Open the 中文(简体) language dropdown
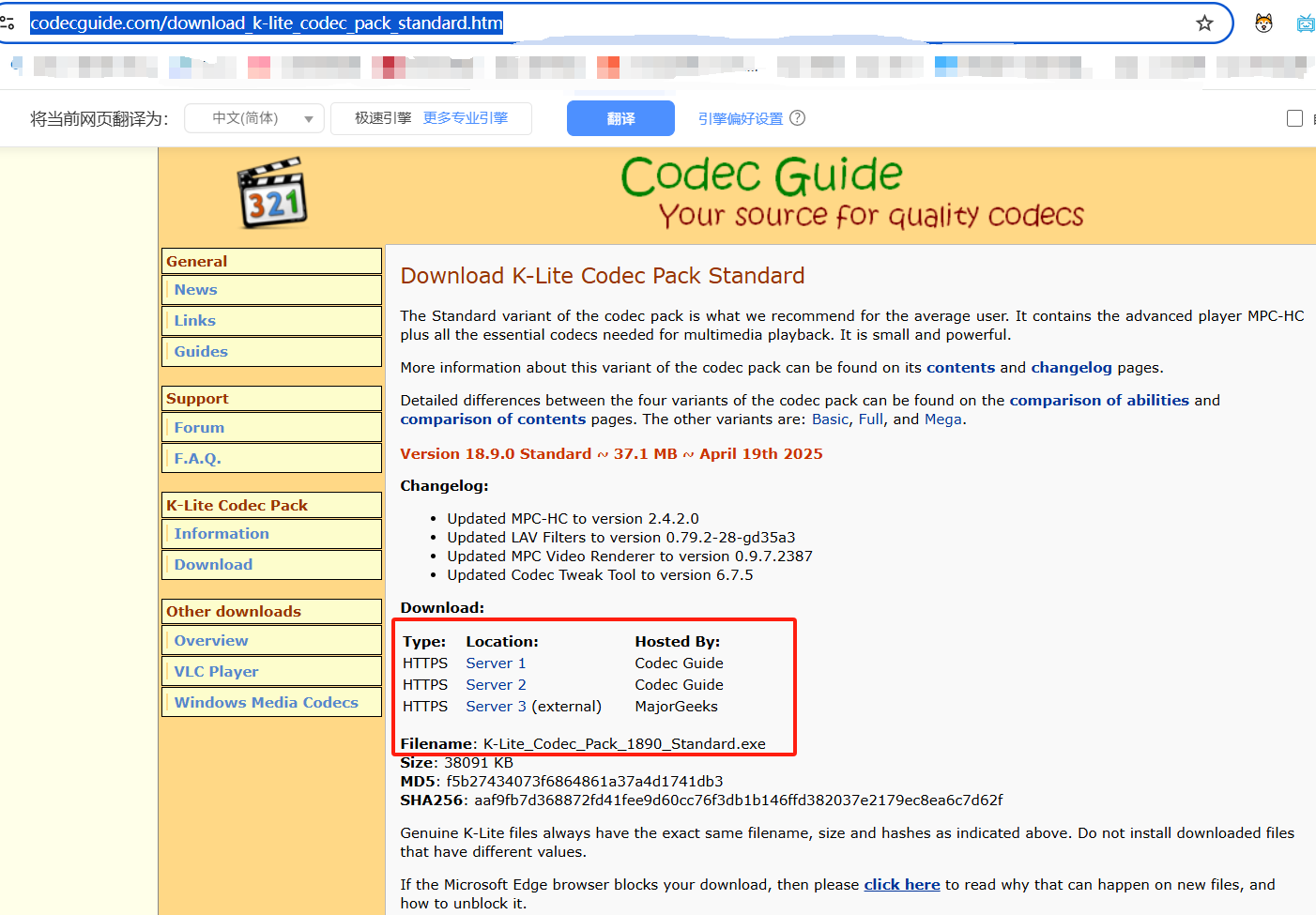Image resolution: width=1316 pixels, height=915 pixels. point(254,118)
